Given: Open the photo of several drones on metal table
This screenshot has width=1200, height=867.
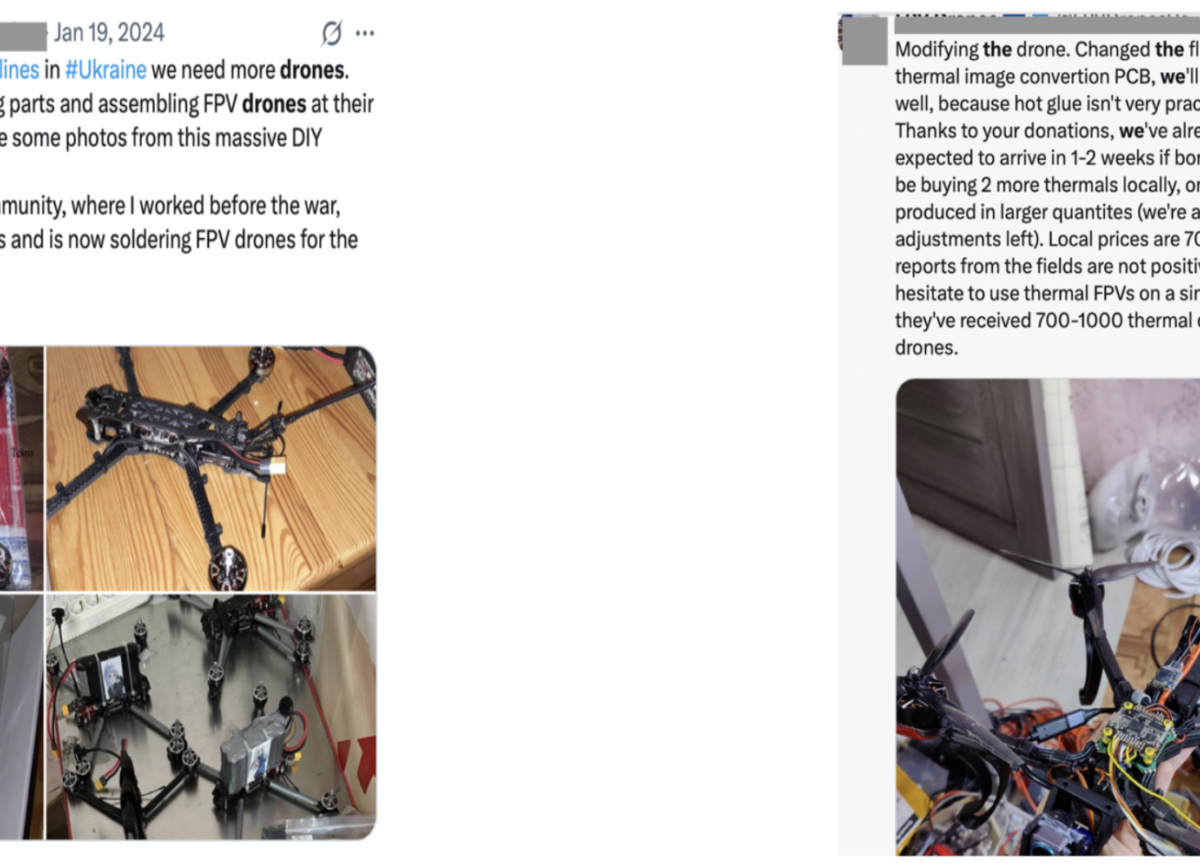Looking at the screenshot, I should pyautogui.click(x=211, y=715).
